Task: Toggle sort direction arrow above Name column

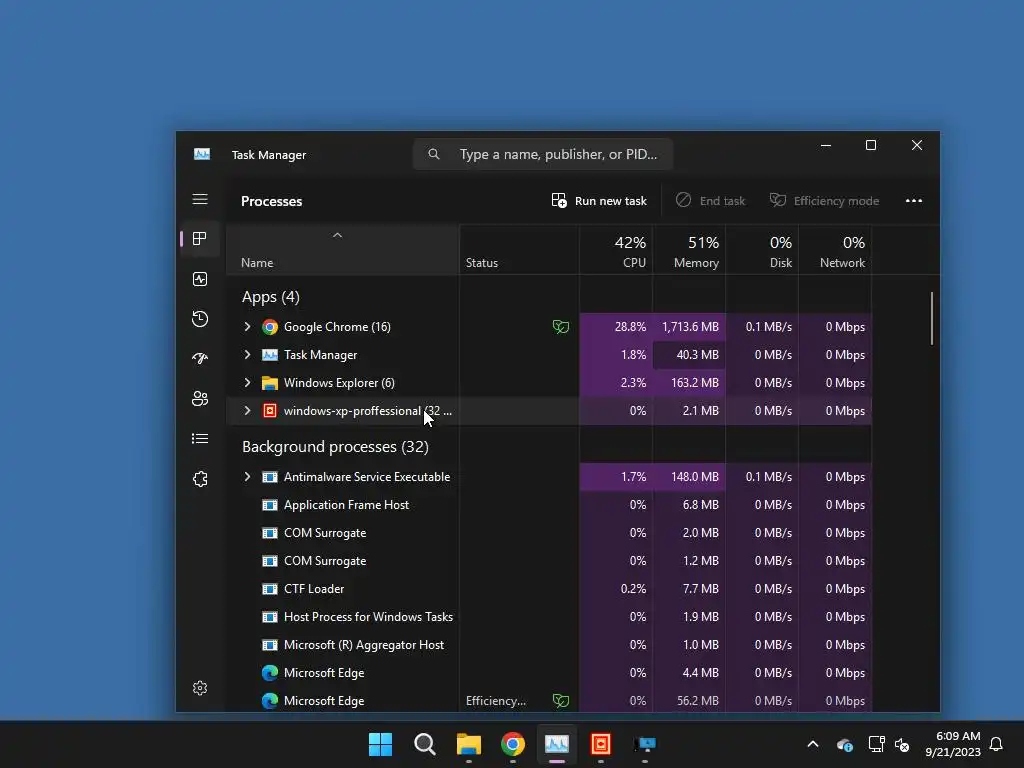Action: (x=338, y=235)
